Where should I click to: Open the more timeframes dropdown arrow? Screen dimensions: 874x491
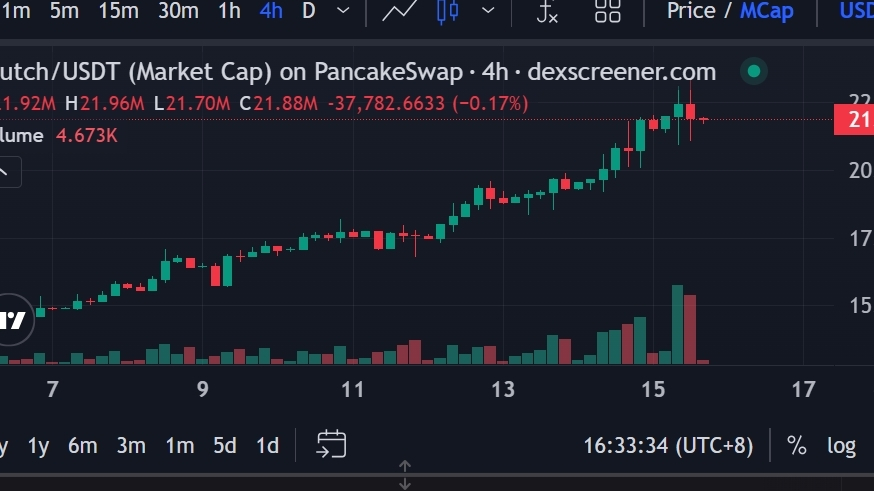pos(343,11)
